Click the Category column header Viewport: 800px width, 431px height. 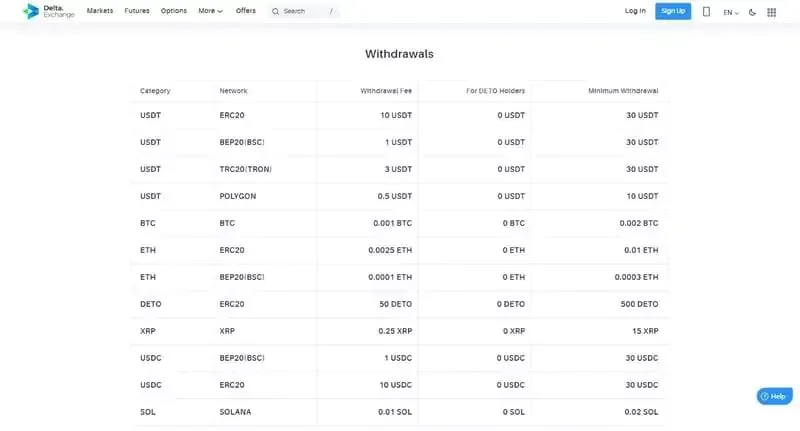point(155,91)
